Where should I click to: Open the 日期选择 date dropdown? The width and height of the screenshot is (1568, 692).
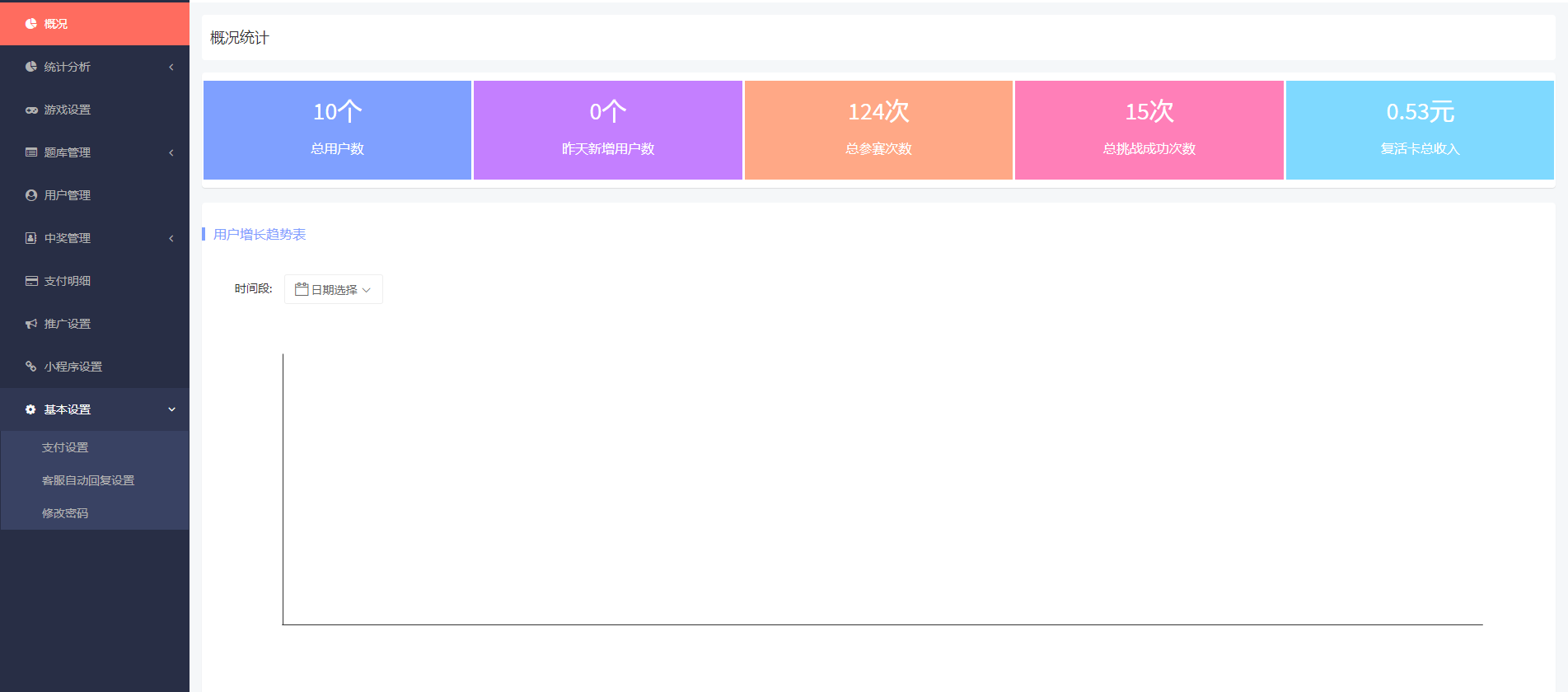(x=334, y=289)
